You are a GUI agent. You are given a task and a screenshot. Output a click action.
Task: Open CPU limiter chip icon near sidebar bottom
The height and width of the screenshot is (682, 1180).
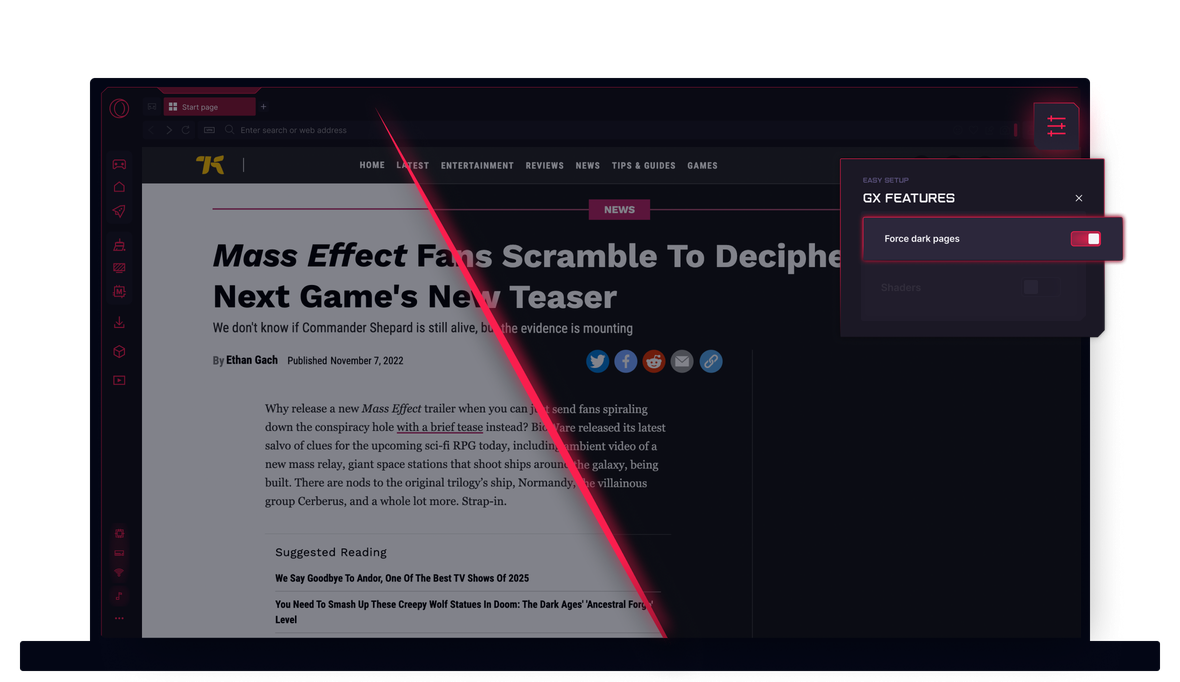[x=119, y=534]
